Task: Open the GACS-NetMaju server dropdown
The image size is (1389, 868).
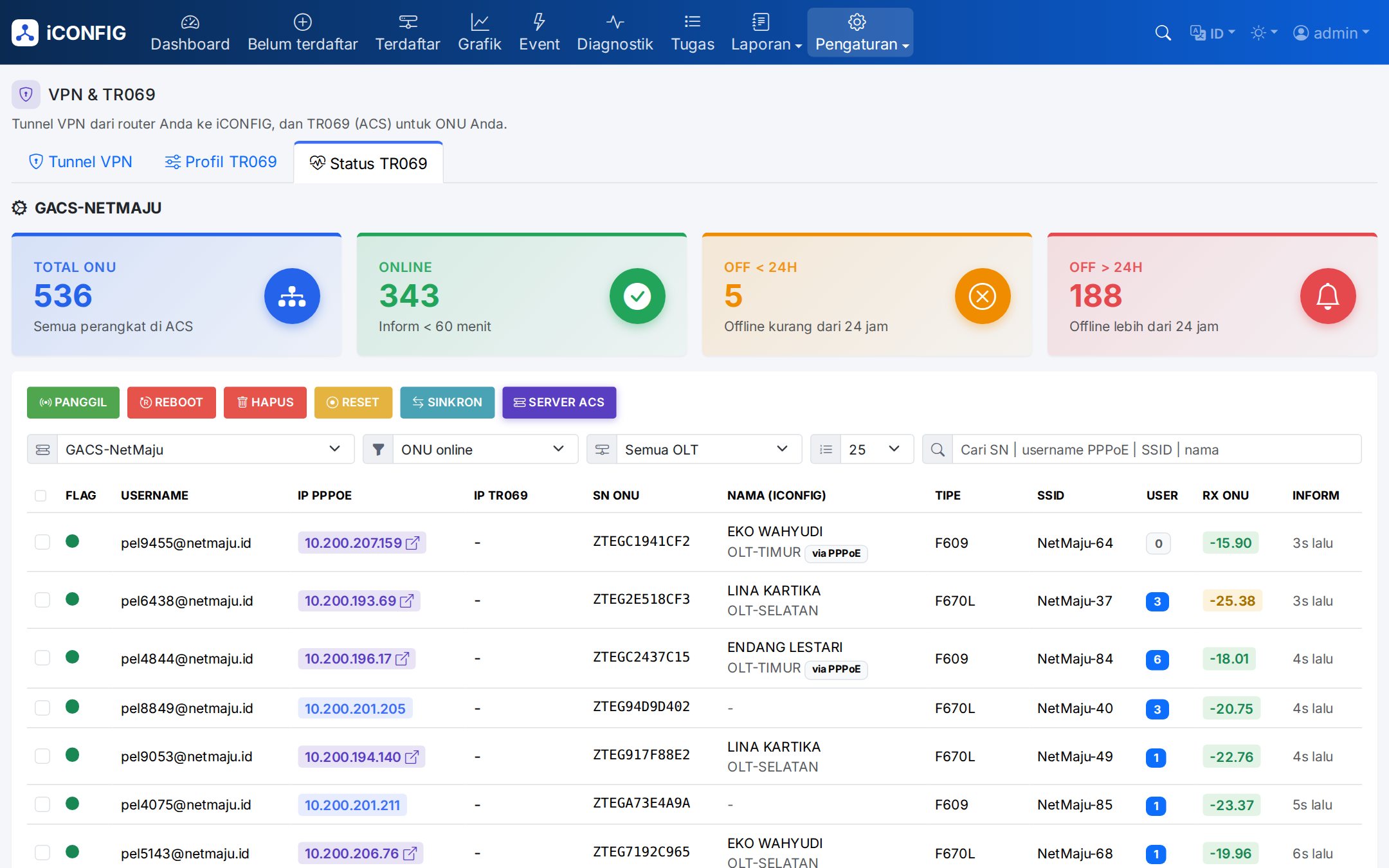Action: click(206, 449)
